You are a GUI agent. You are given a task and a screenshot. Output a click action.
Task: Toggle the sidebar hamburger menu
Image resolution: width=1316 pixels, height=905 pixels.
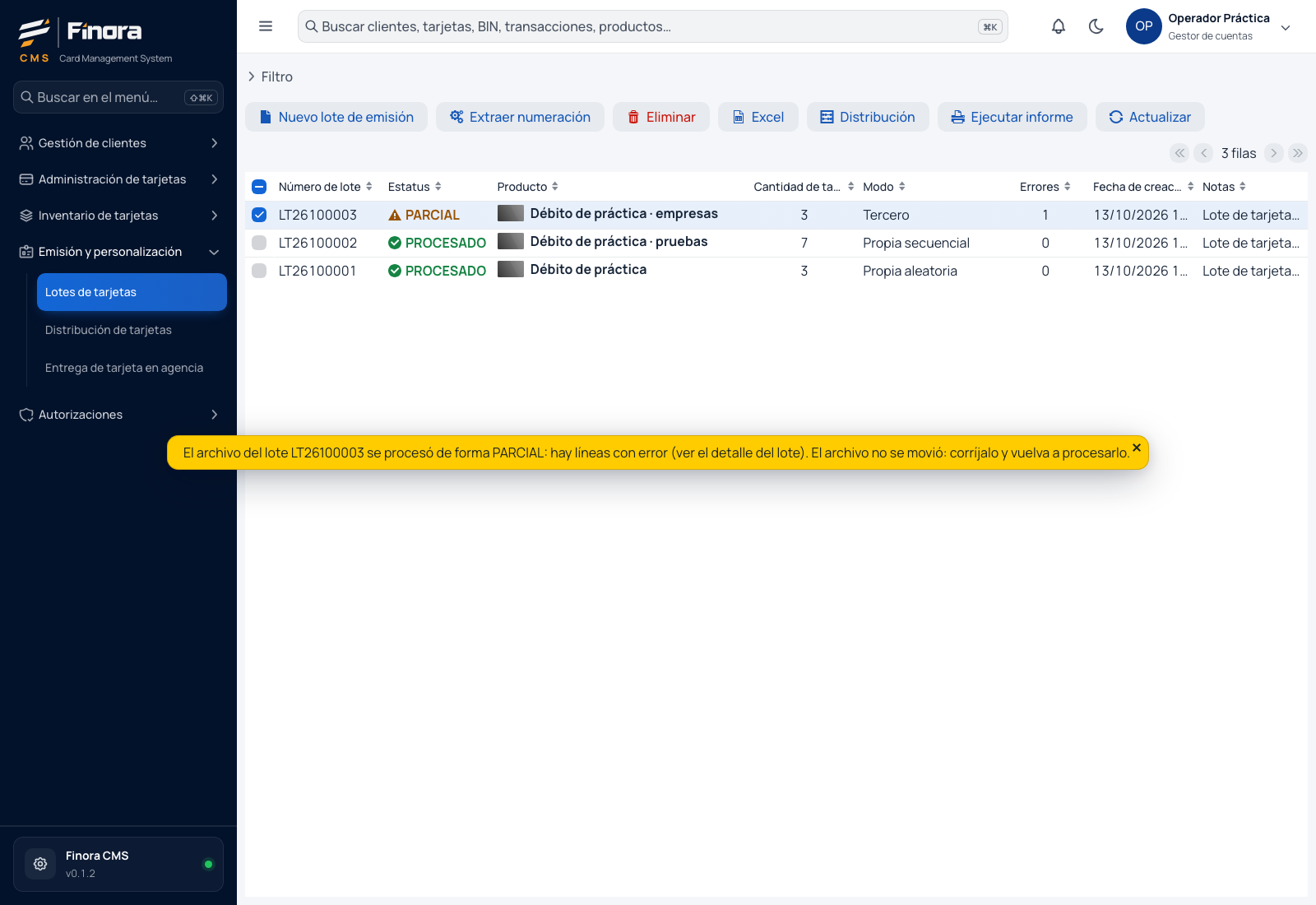coord(266,26)
